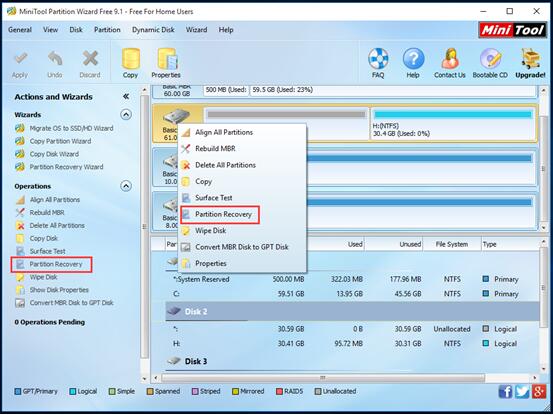Select the H:(NTFS) partition block
Viewport: 553px width, 415px height.
tap(453, 124)
